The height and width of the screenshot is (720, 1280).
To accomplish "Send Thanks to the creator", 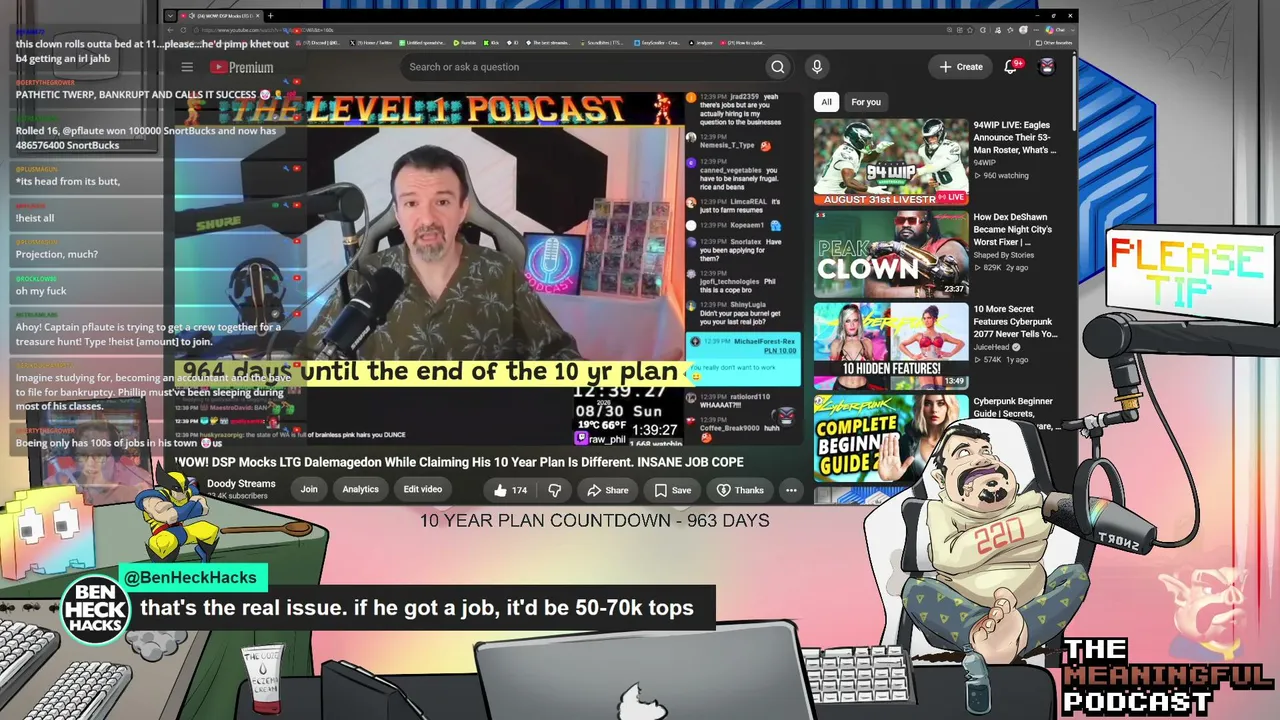I will click(x=740, y=490).
